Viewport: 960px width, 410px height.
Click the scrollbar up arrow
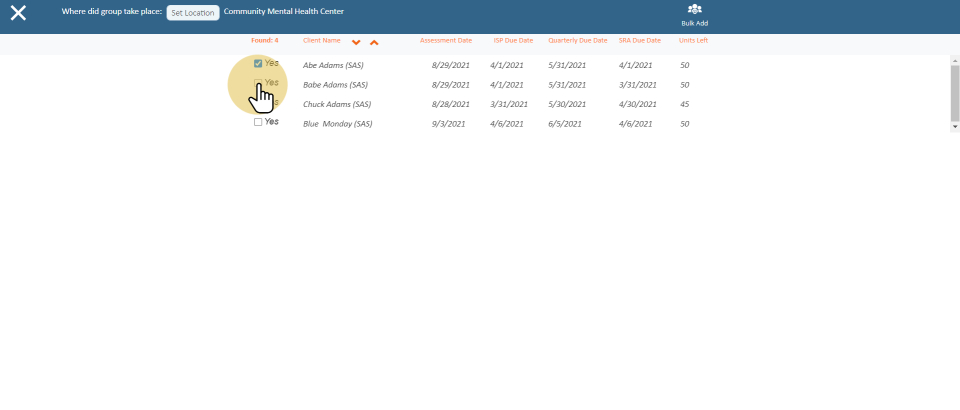tap(954, 60)
